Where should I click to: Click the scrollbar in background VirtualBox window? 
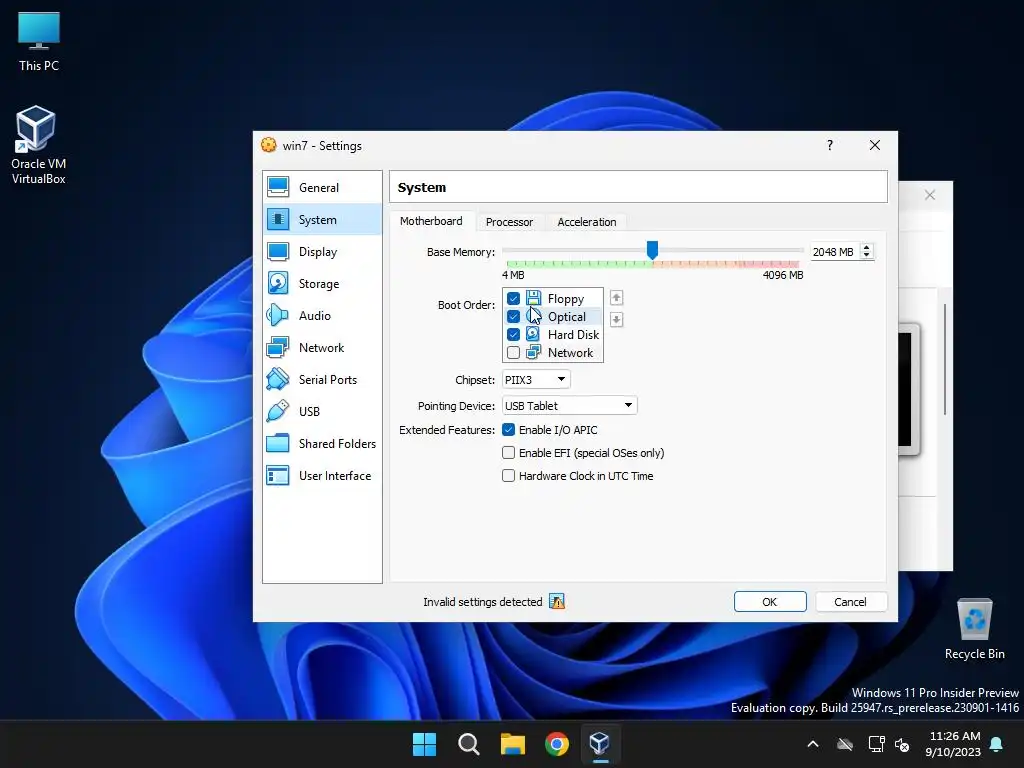pos(945,359)
